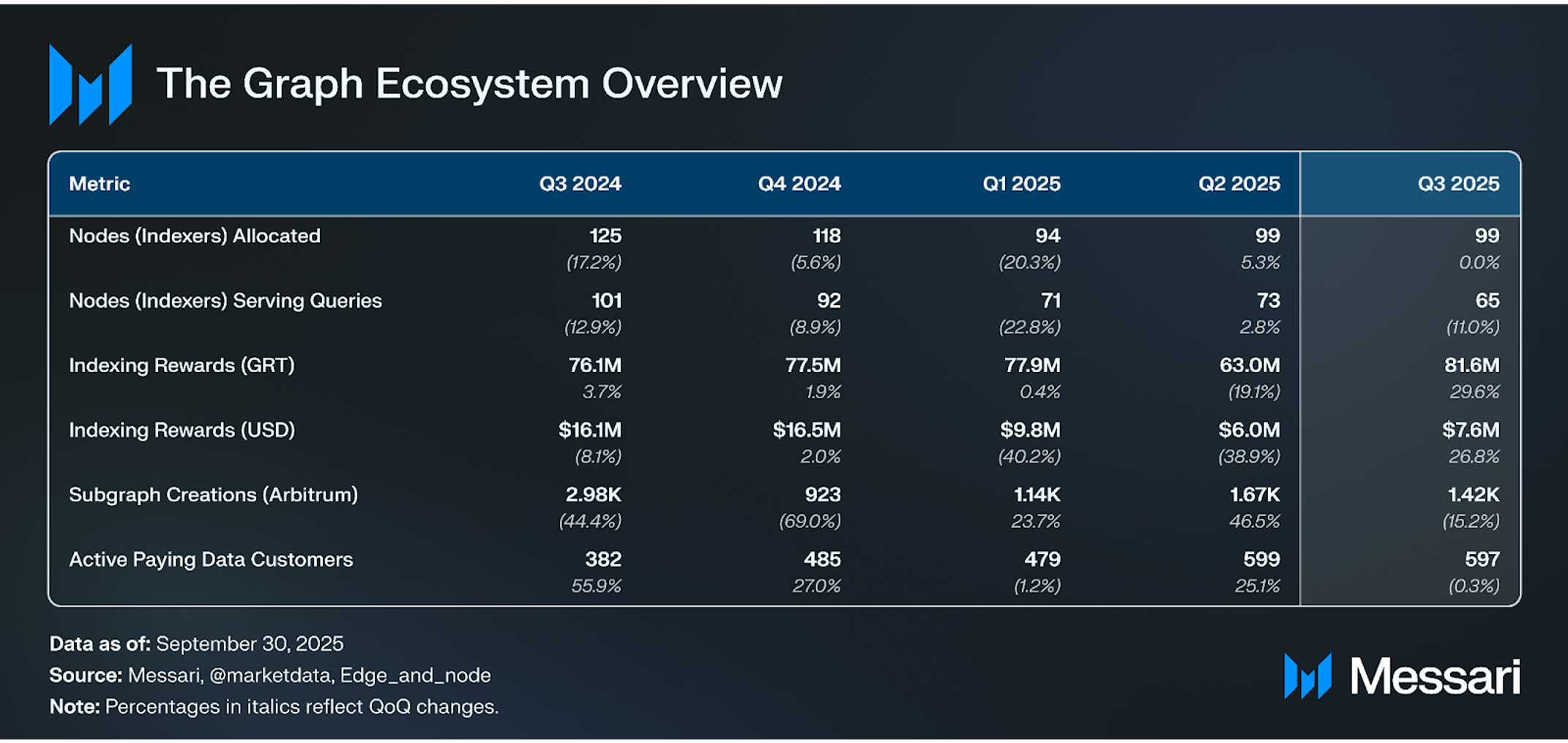
Task: Click the '$6.0M' USD rewards value
Action: 1250,430
